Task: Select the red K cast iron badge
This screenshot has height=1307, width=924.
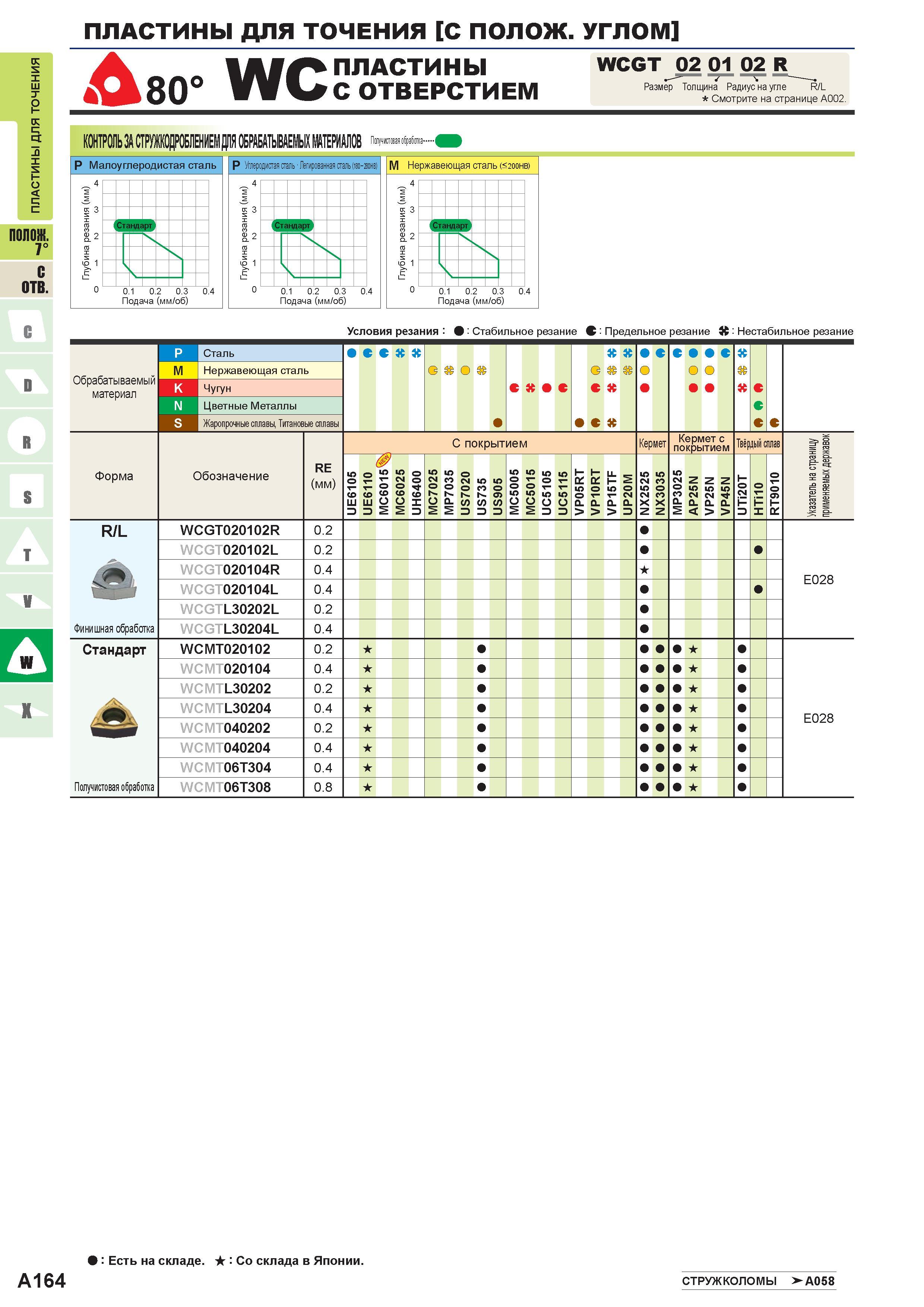Action: point(178,388)
